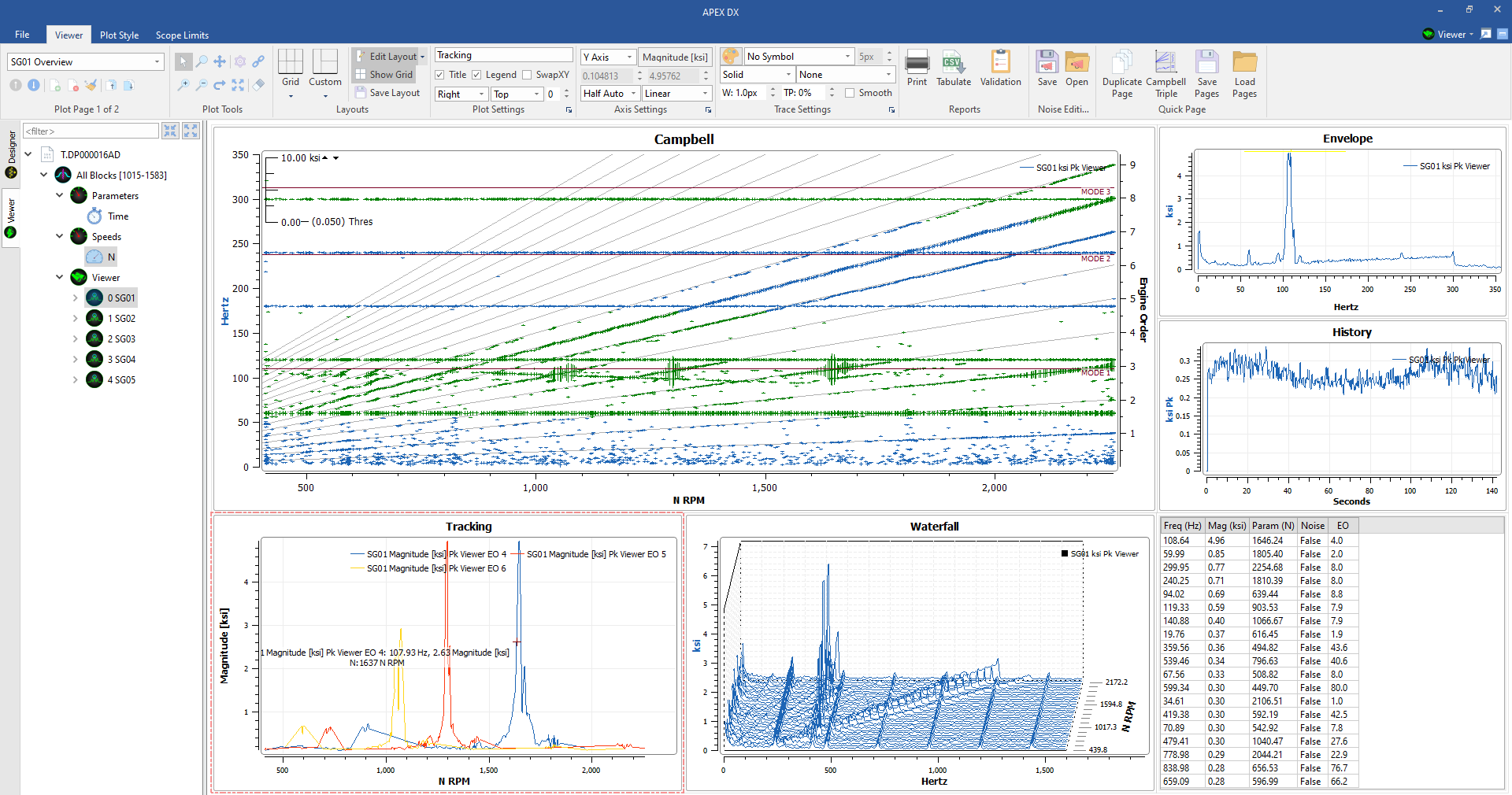This screenshot has height=795, width=1512.
Task: Open the Viewer mode menu at top right
Action: tap(1449, 34)
